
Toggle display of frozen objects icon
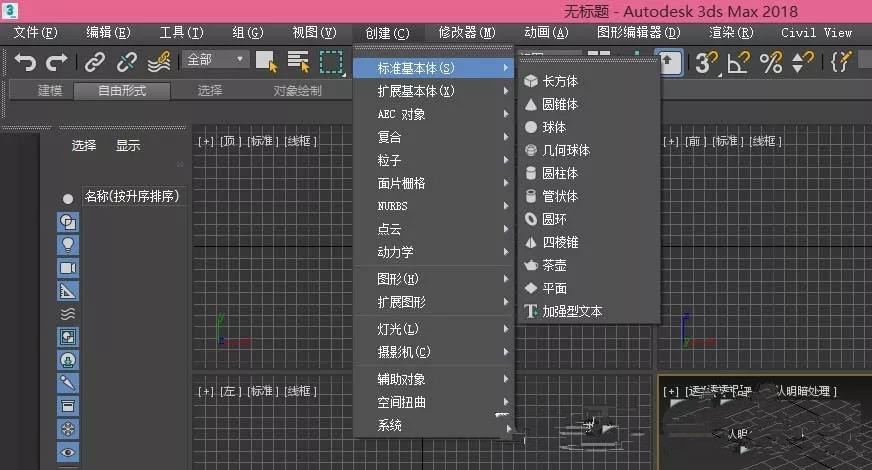(68, 429)
